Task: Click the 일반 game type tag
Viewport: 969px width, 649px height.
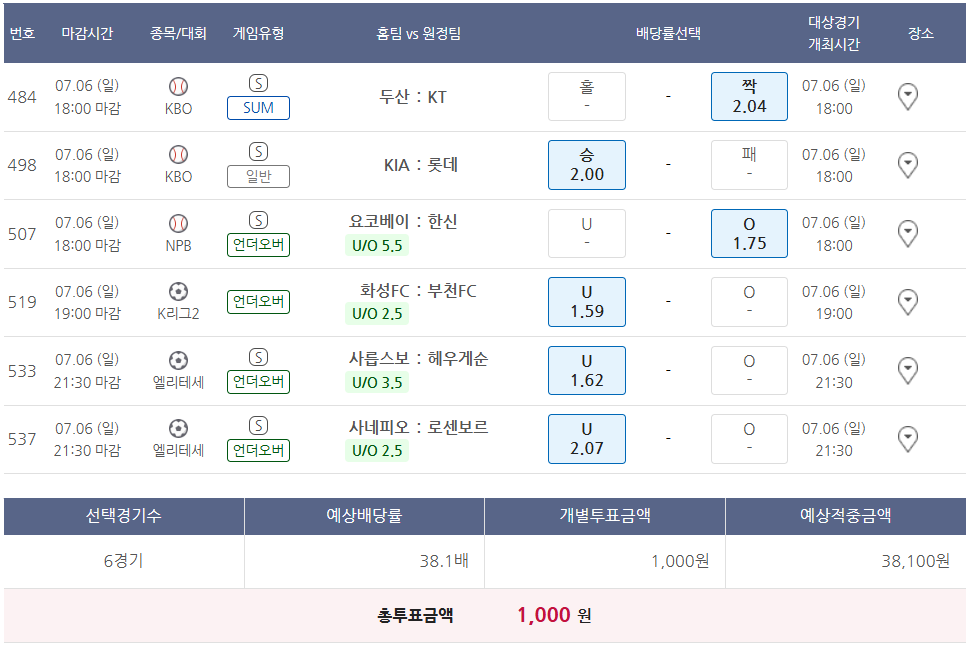Action: pos(258,177)
